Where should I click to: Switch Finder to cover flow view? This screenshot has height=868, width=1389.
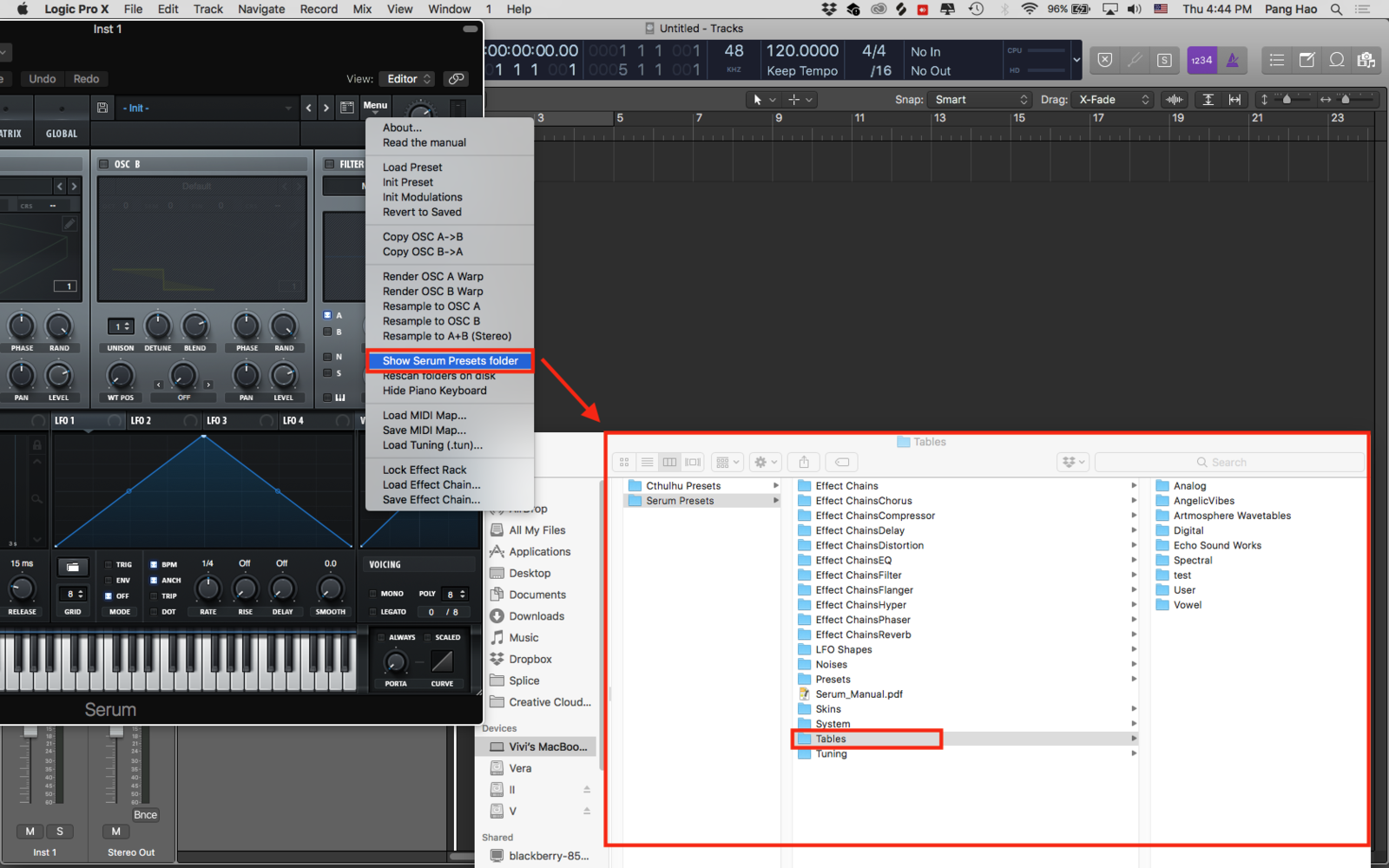tap(693, 463)
